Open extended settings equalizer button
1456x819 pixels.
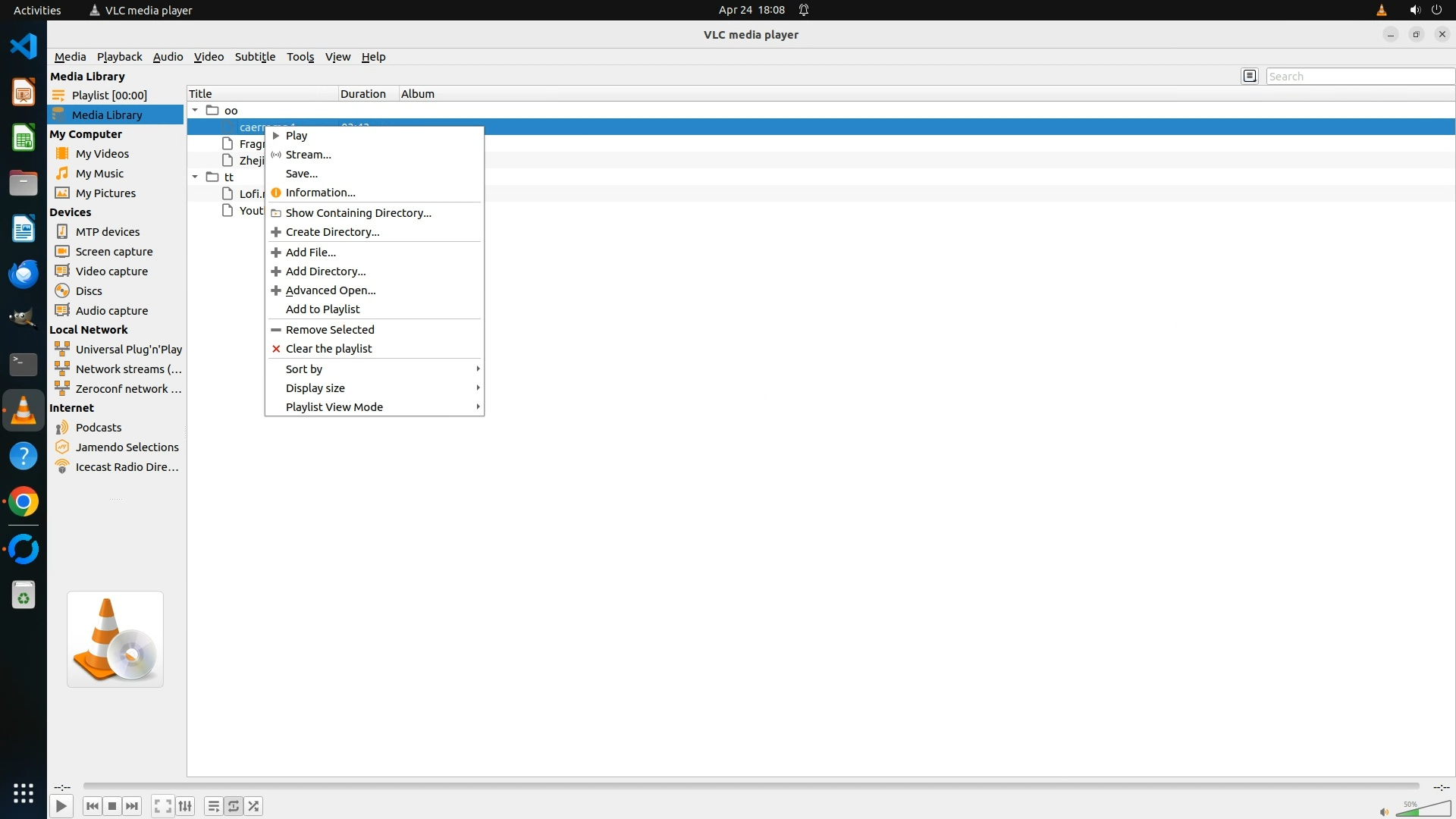[185, 806]
